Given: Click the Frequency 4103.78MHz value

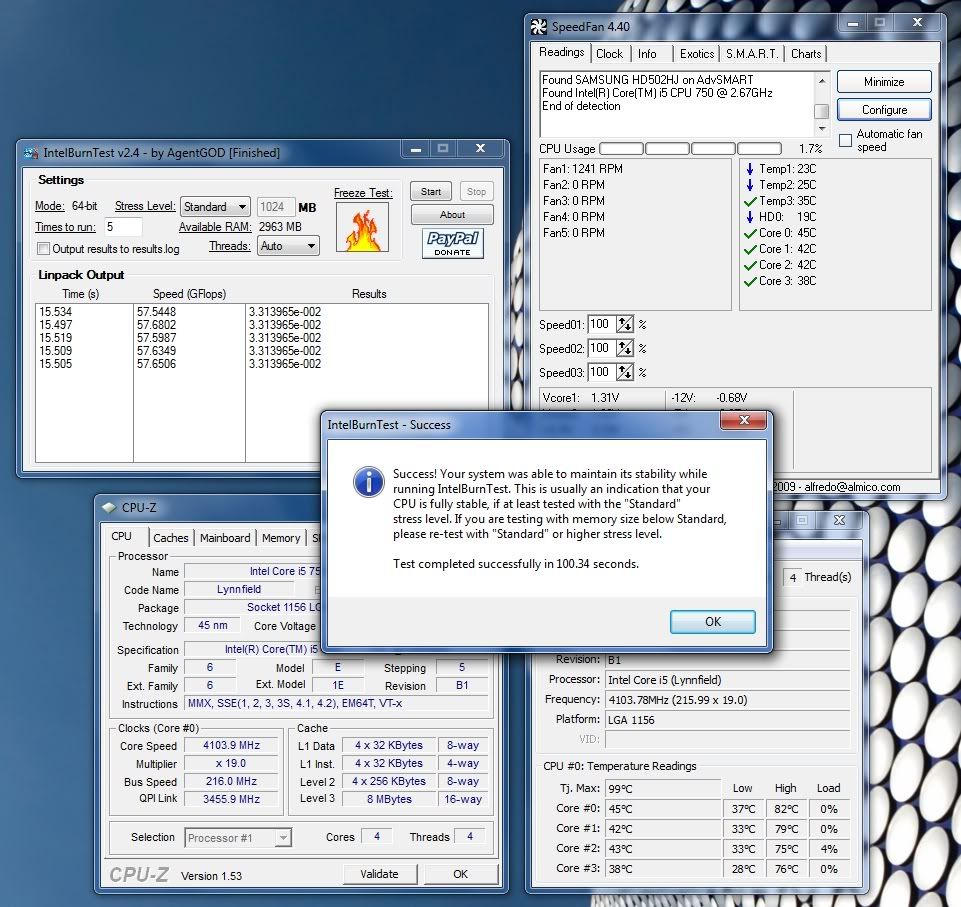Looking at the screenshot, I should 727,700.
